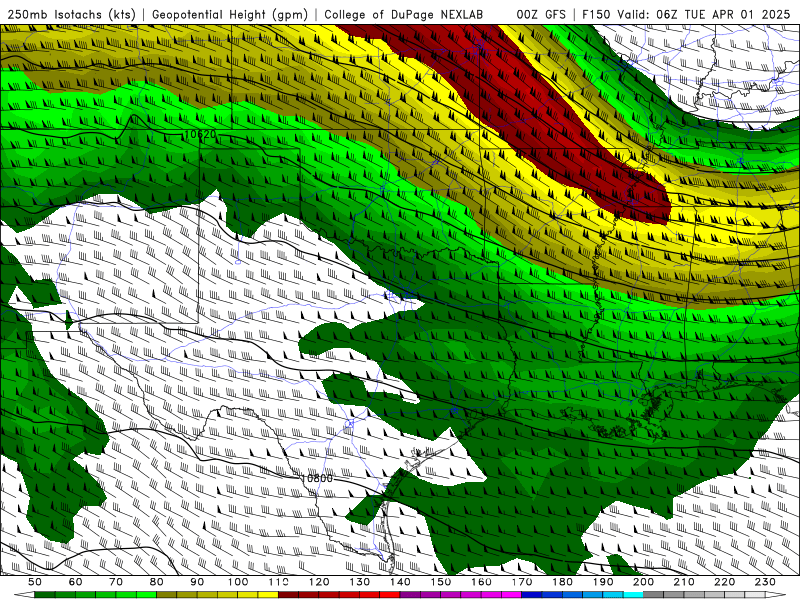
Task: Click the 80 knot scale label
Action: tap(157, 582)
